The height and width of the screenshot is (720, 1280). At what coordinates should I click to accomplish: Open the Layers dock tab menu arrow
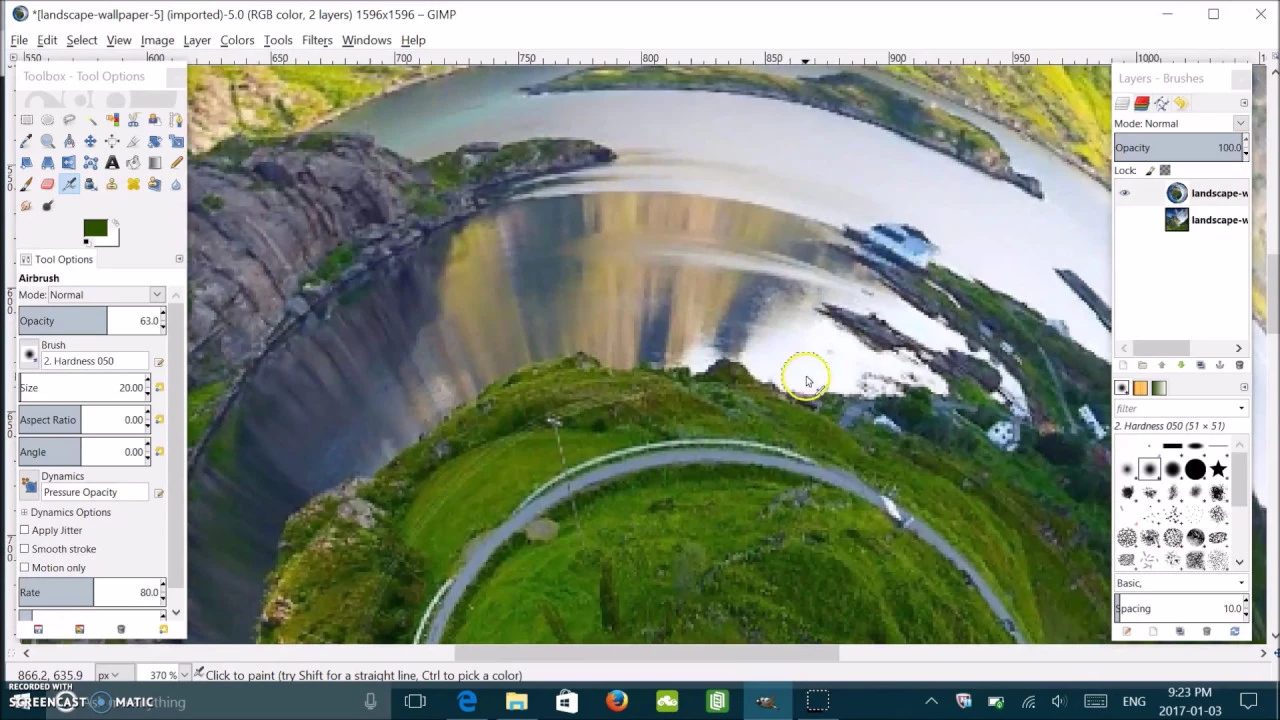point(1244,103)
